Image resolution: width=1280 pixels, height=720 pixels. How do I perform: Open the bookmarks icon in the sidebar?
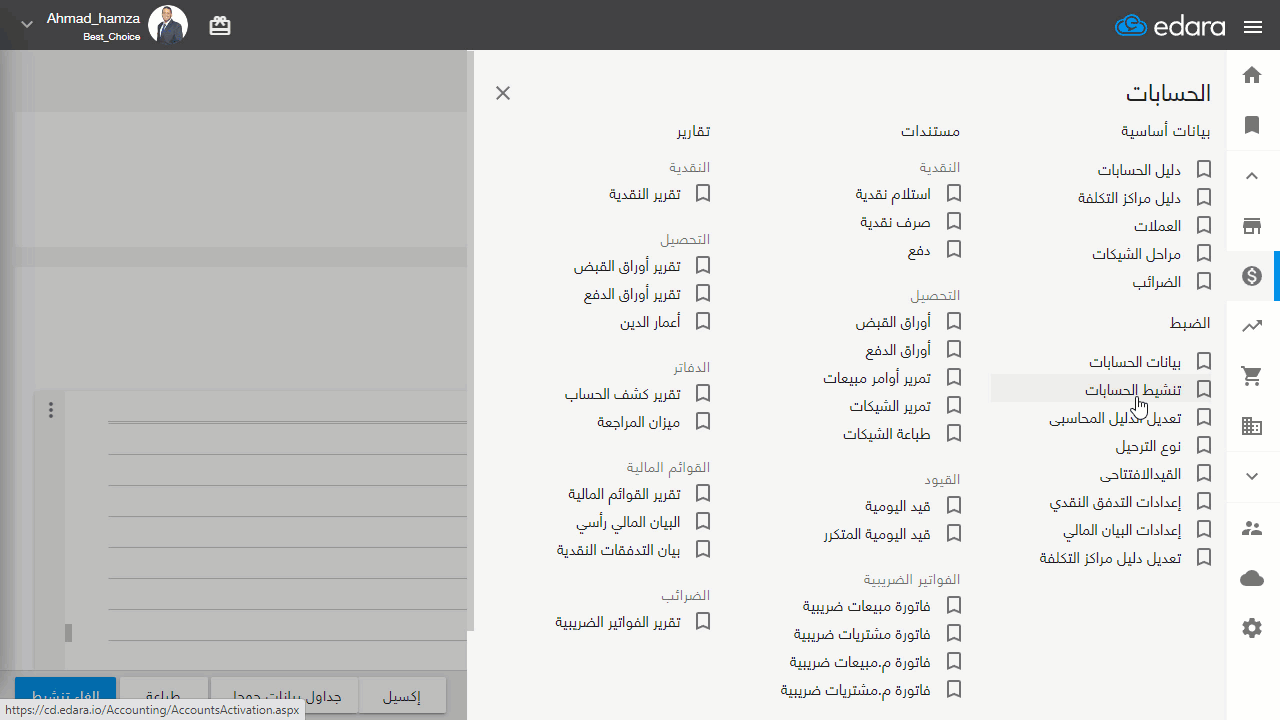pyautogui.click(x=1252, y=125)
